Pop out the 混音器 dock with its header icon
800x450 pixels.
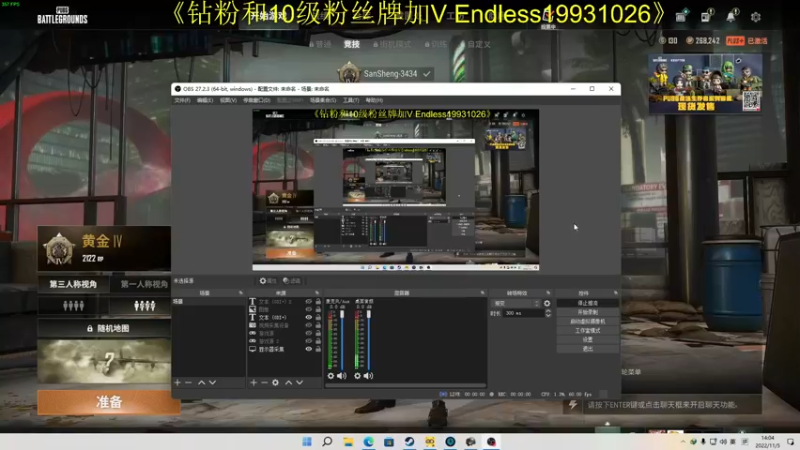pos(482,293)
